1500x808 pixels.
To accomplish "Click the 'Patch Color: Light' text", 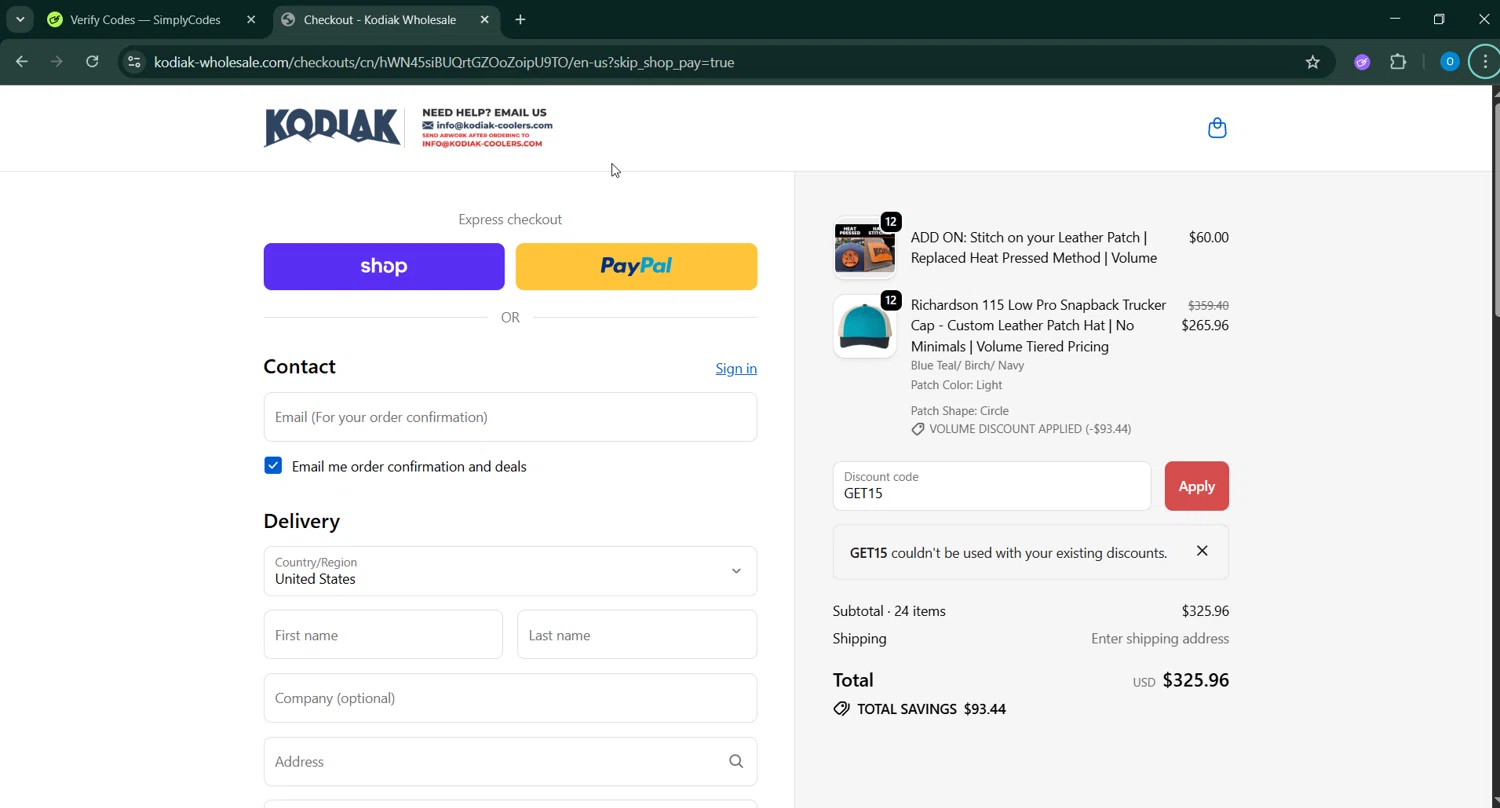I will click(956, 385).
